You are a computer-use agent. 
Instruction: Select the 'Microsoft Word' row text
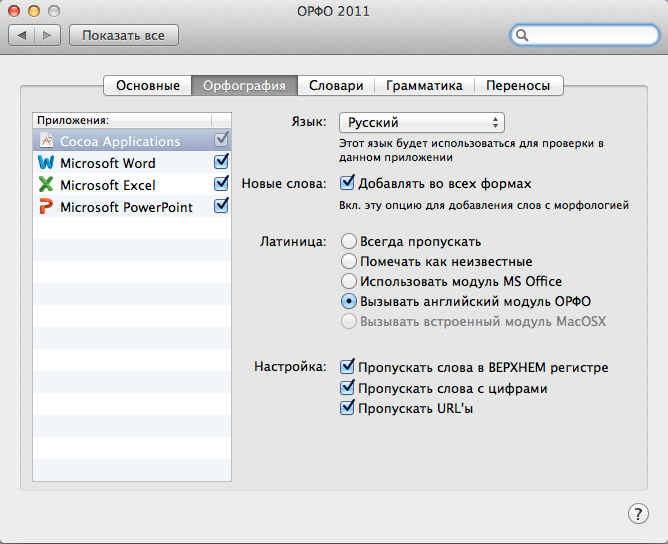pyautogui.click(x=108, y=163)
